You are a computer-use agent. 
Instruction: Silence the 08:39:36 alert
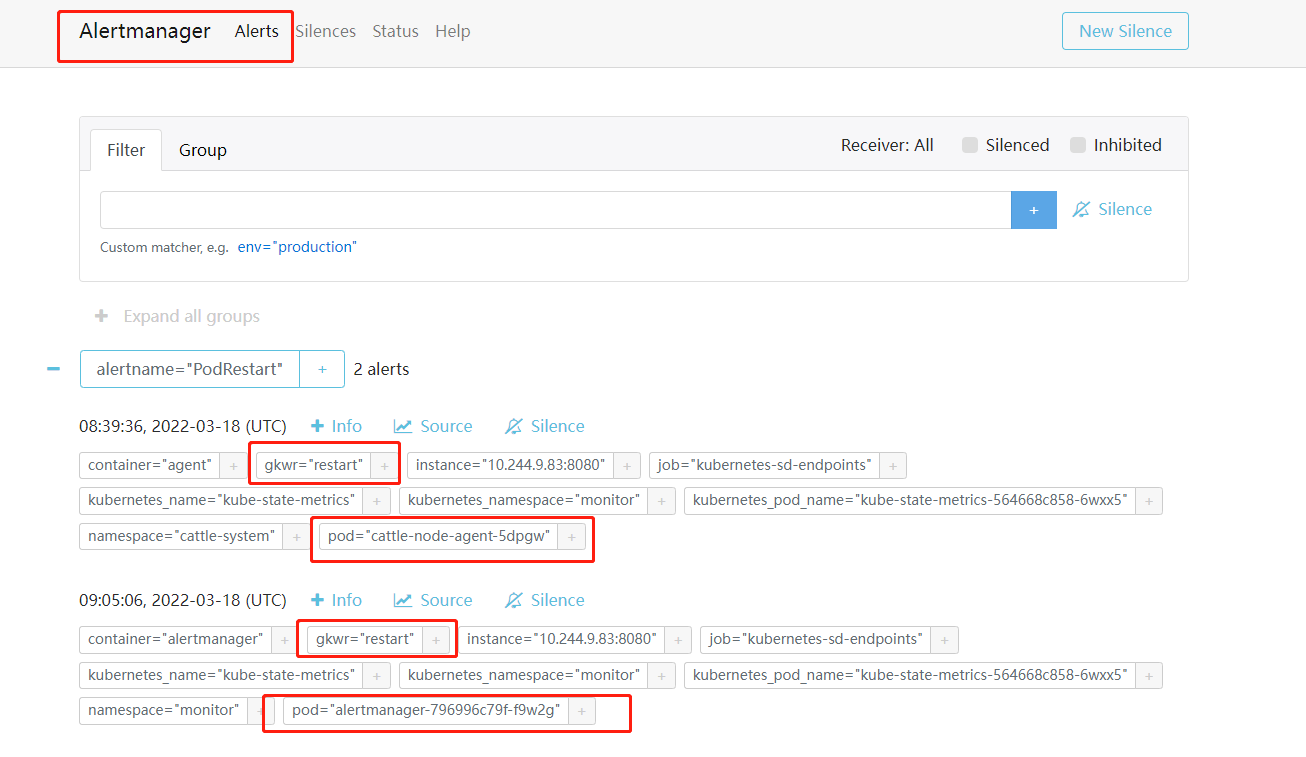545,426
